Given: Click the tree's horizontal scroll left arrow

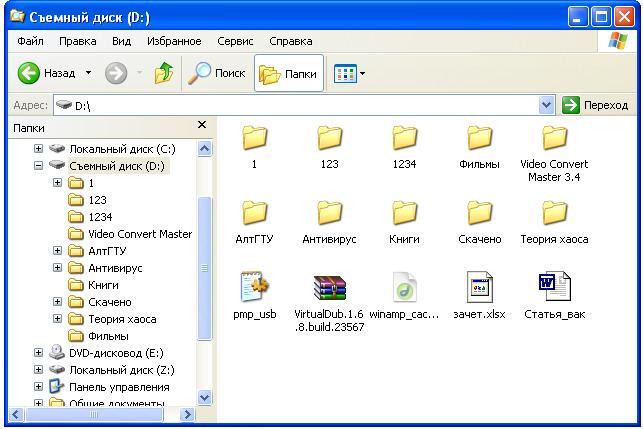Looking at the screenshot, I should (16, 414).
